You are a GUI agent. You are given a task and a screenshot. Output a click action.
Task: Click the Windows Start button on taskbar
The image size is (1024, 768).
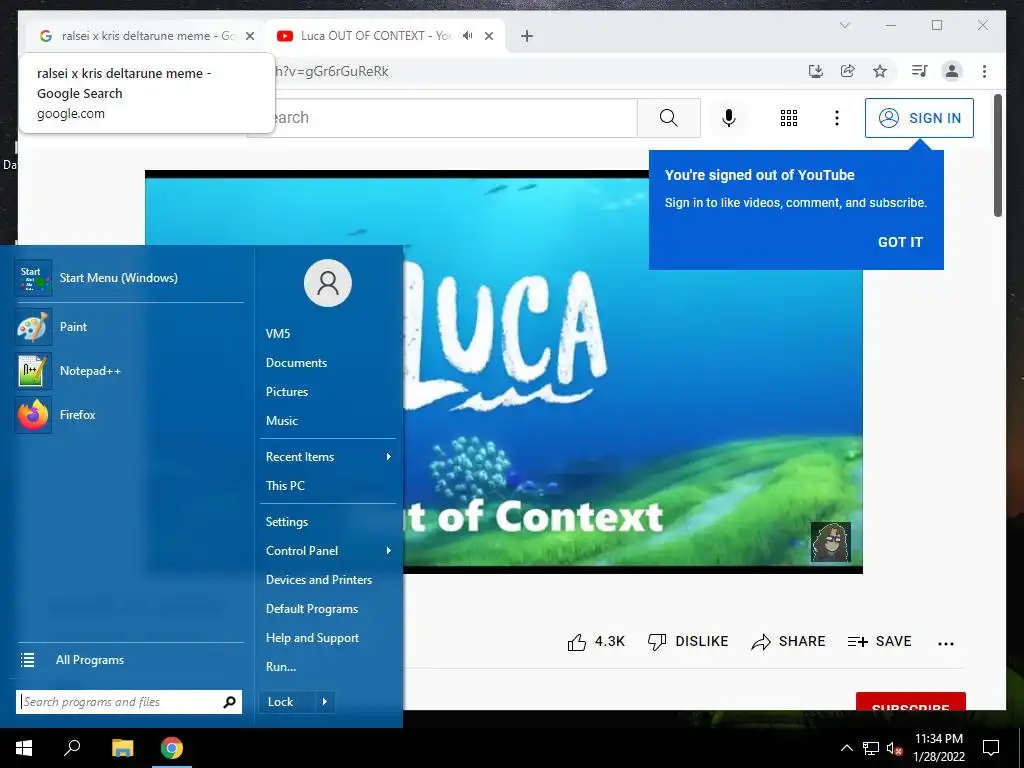(24, 748)
